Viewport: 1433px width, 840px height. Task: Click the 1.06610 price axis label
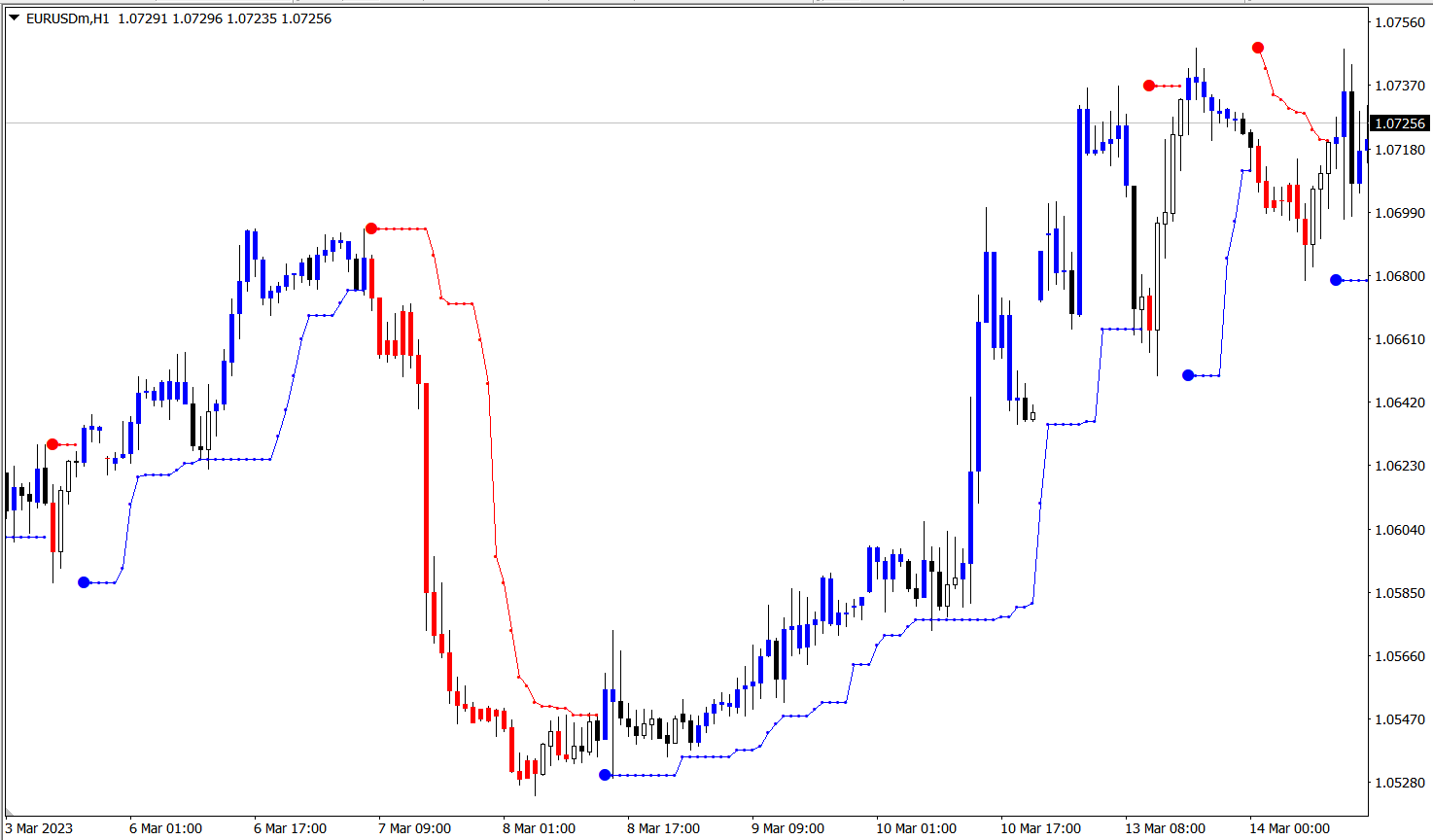(x=1400, y=339)
